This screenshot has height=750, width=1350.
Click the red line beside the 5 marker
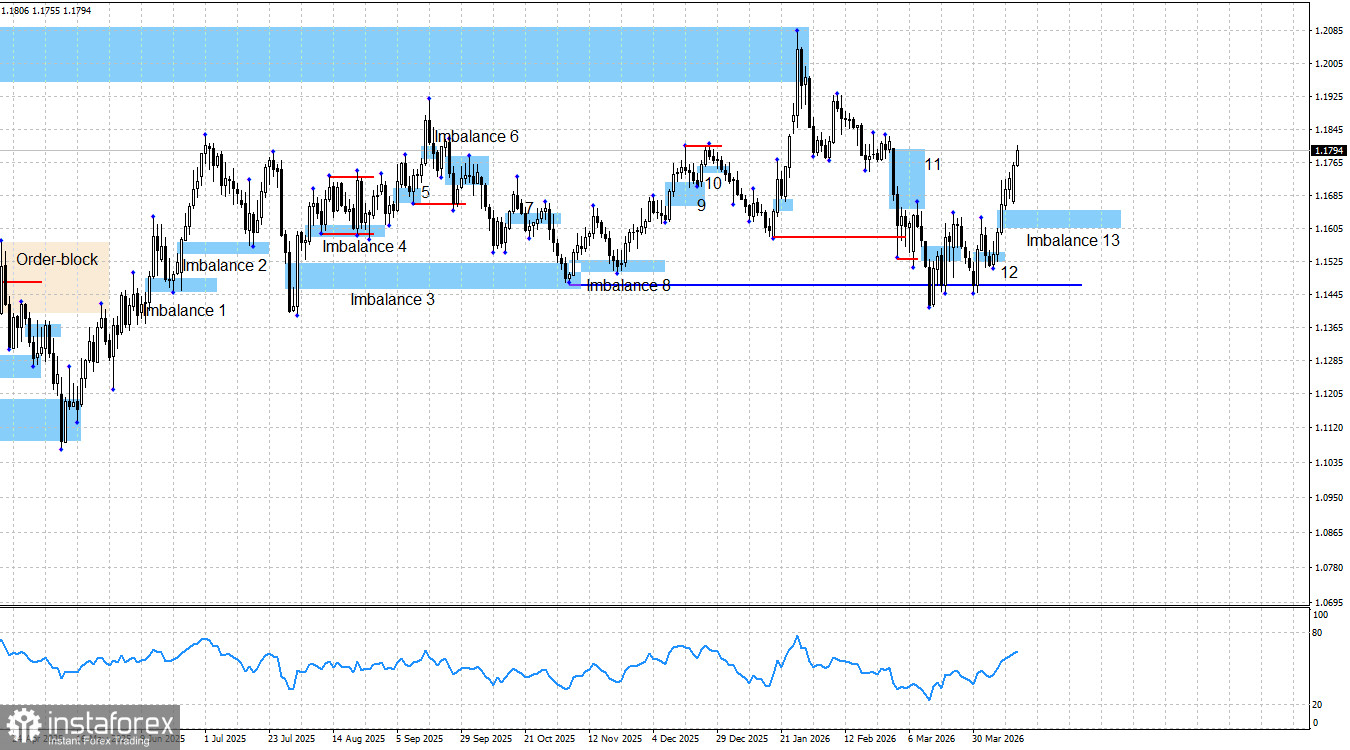click(440, 204)
